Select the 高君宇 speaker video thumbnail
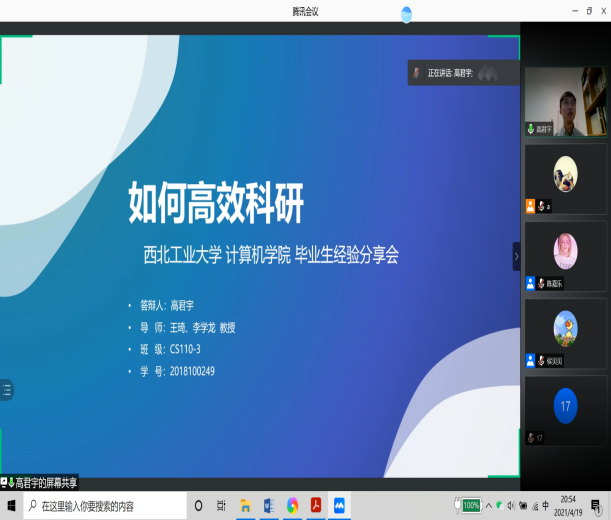The image size is (611, 520). 565,101
